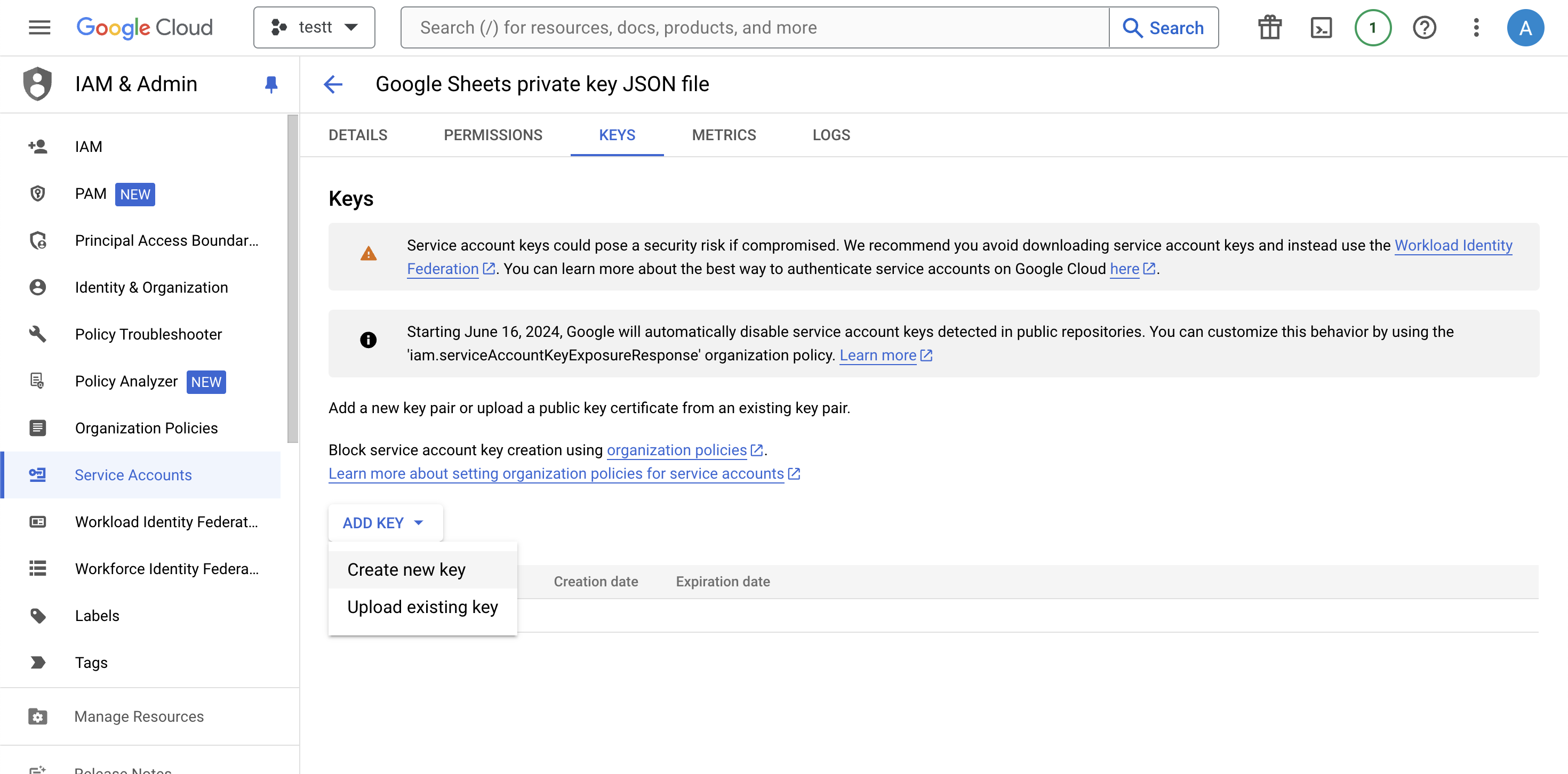Screen dimensions: 1568x774
Task: Switch to the METRICS tab
Action: click(x=723, y=135)
